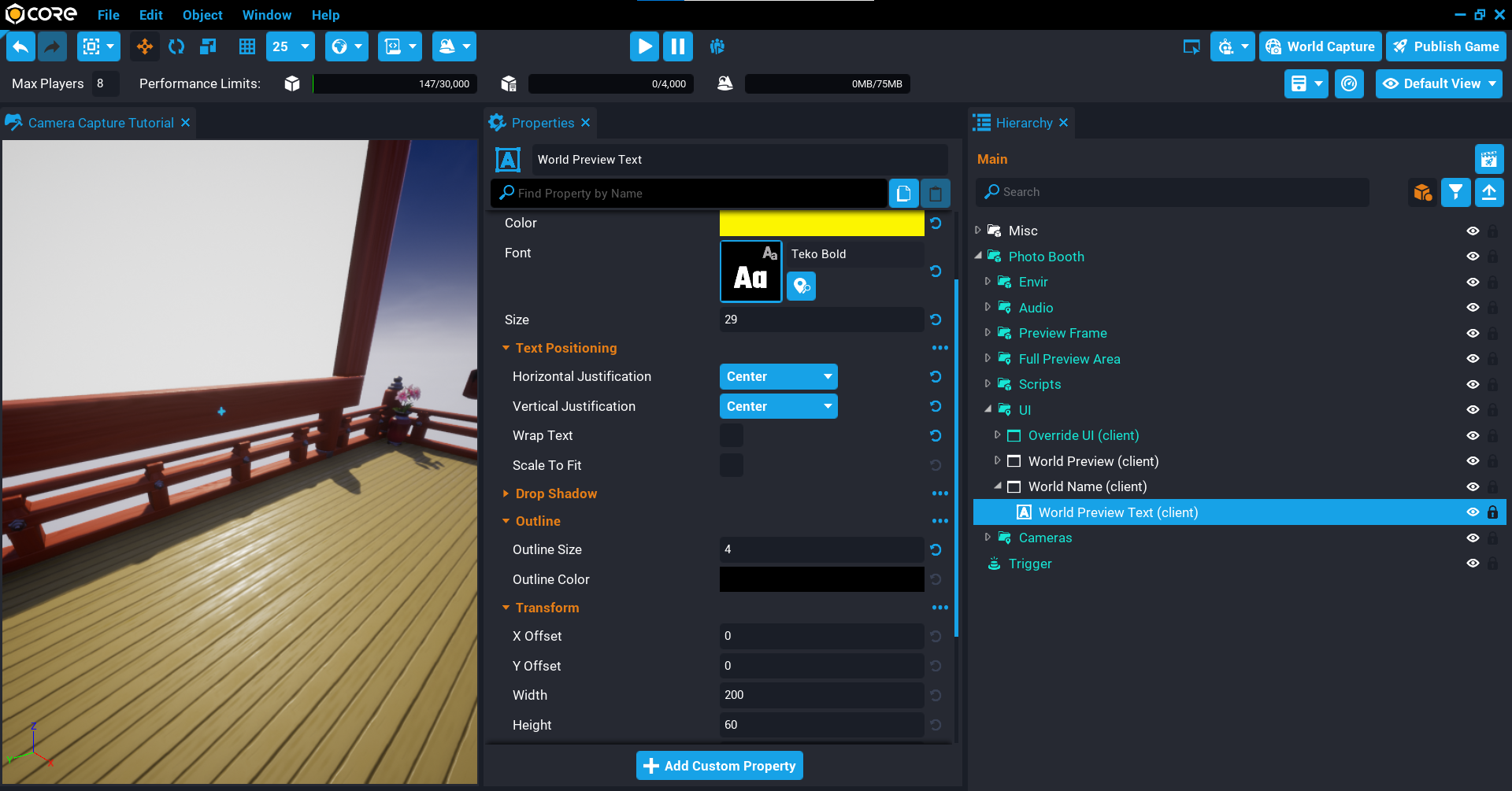The image size is (1512, 791).
Task: Click Add Custom Property button
Action: click(720, 766)
